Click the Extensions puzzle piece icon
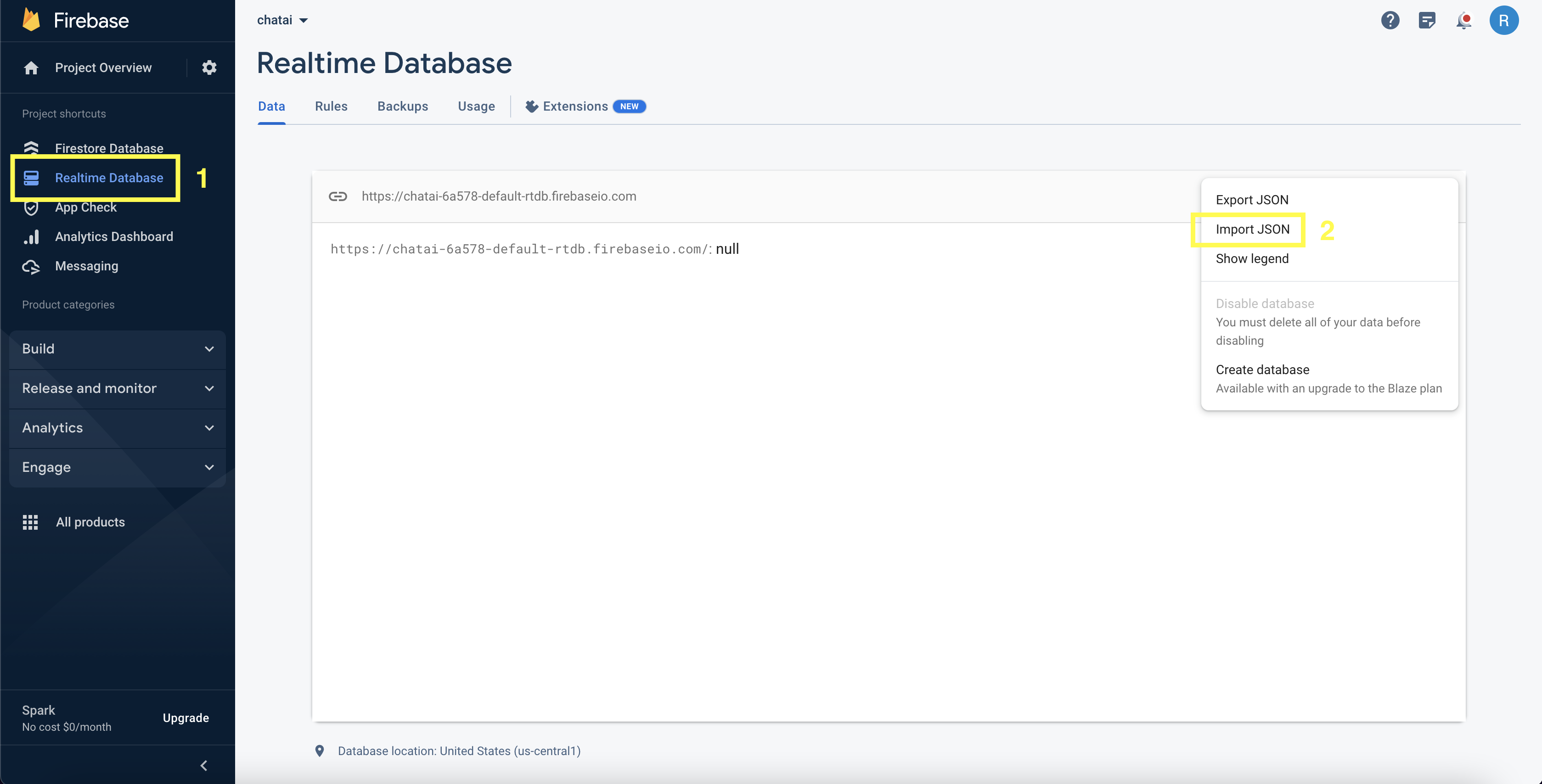1542x784 pixels. [x=532, y=106]
